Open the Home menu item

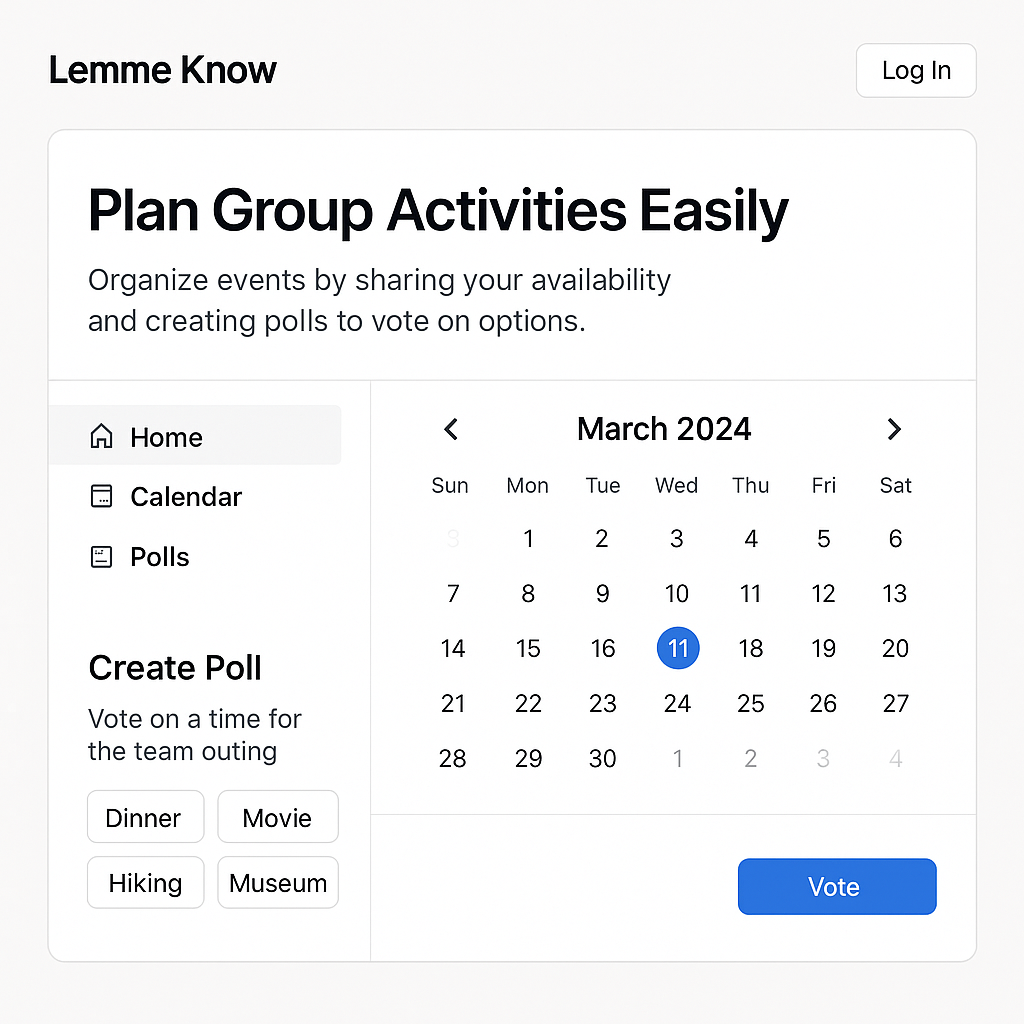195,436
